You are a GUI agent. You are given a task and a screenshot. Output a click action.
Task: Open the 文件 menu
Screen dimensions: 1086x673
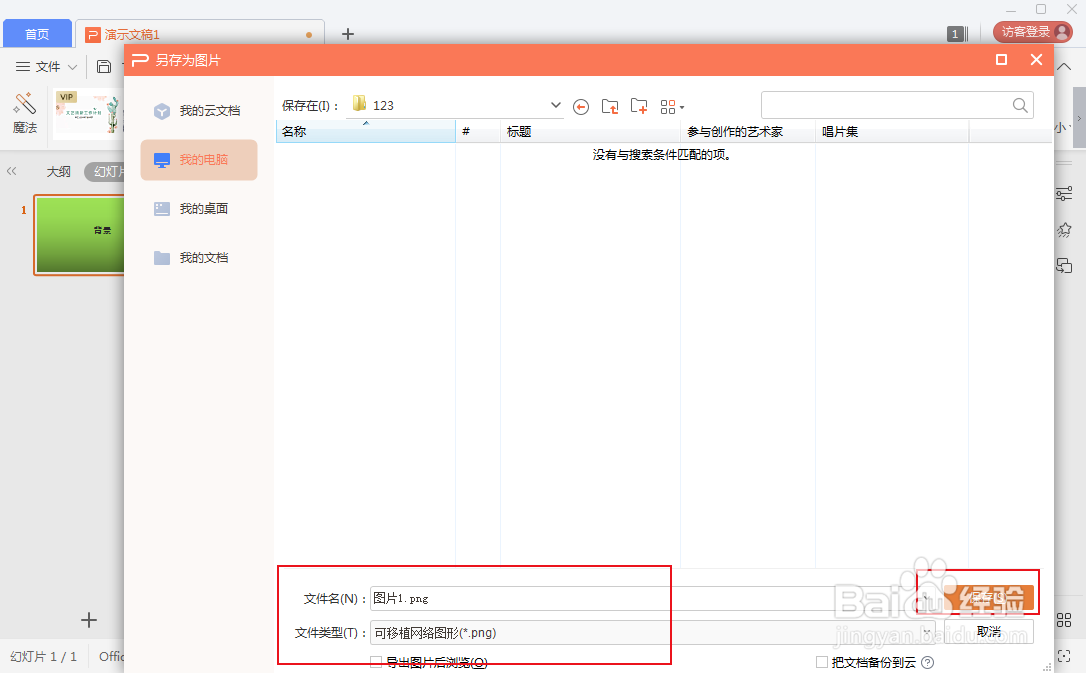46,66
